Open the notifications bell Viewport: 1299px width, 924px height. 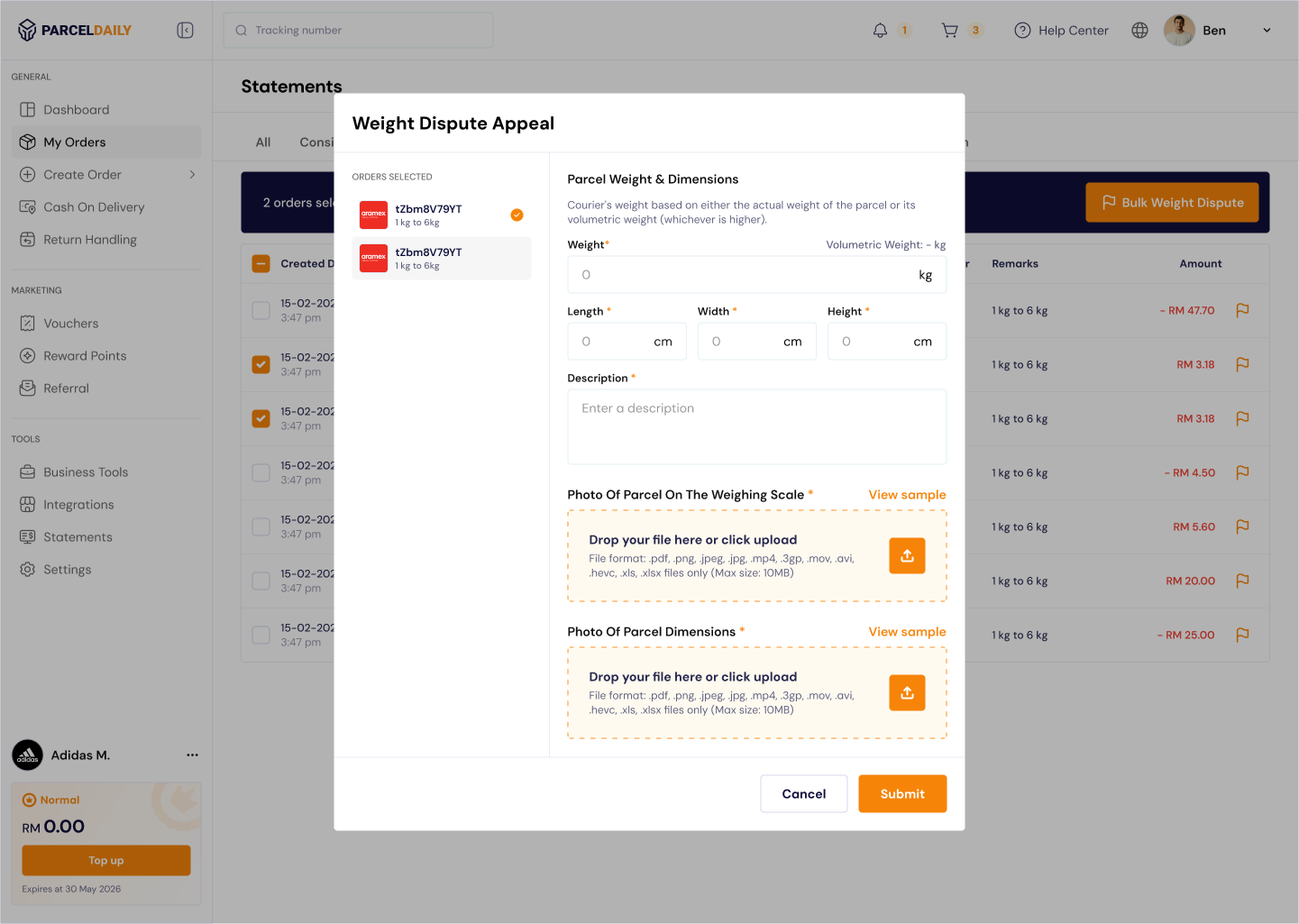coord(880,31)
